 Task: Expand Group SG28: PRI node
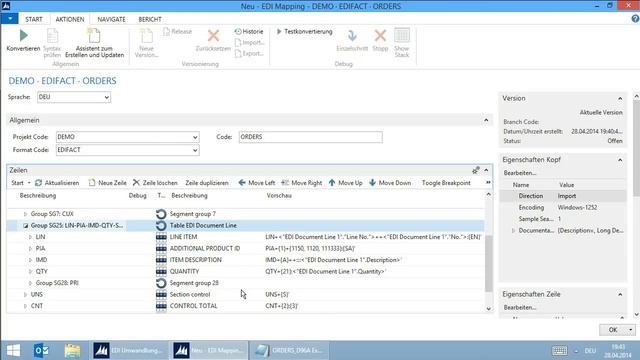30,283
